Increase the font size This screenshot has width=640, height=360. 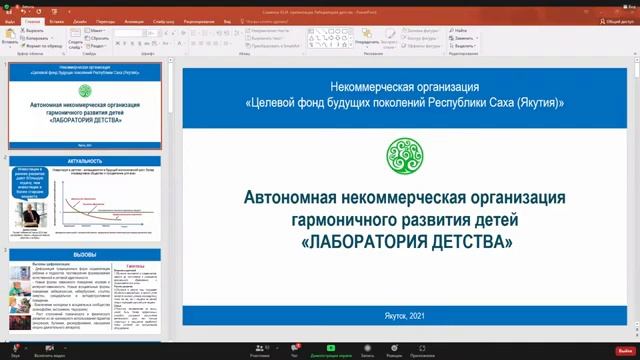pyautogui.click(x=166, y=33)
